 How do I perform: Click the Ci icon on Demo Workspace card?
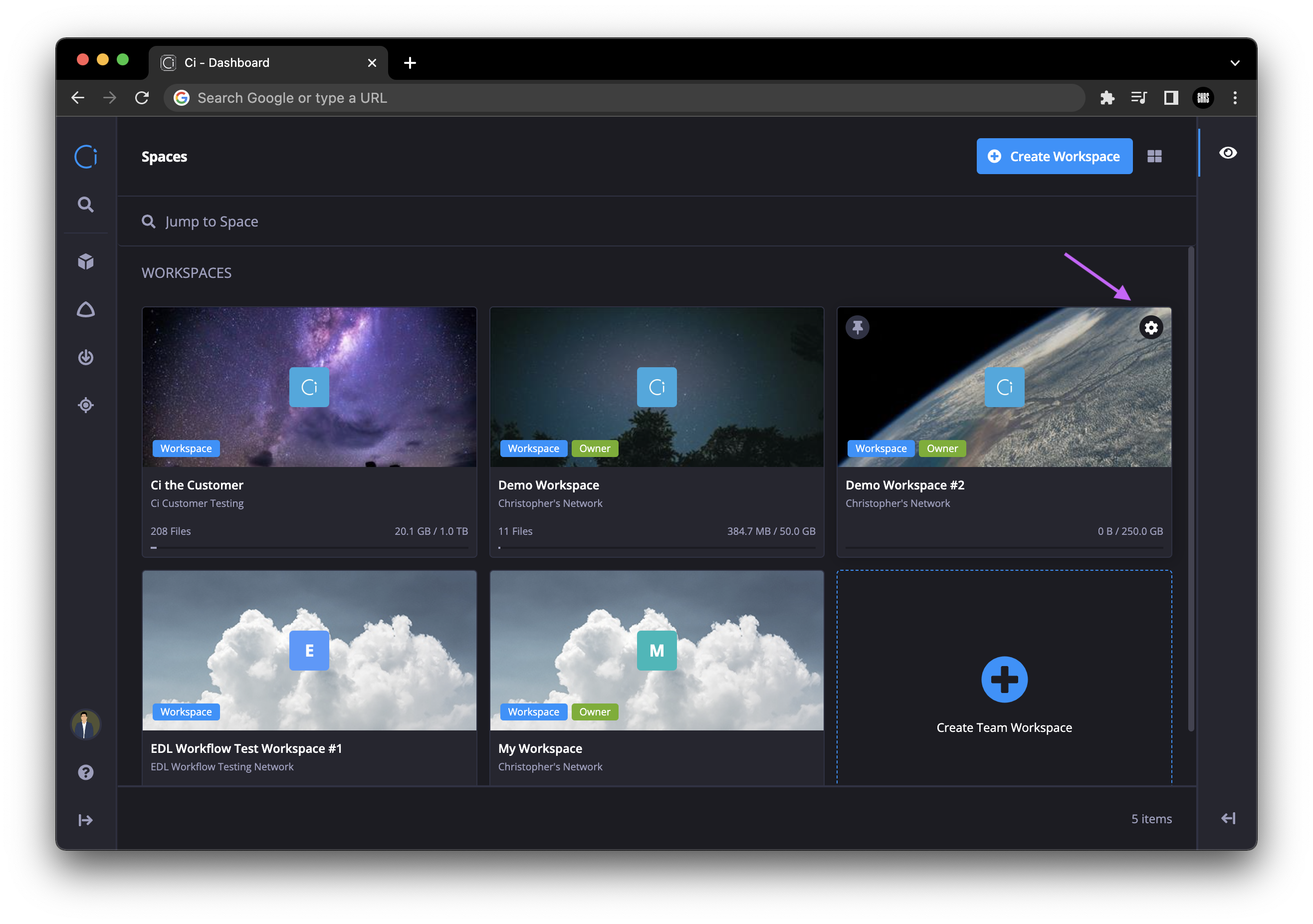click(x=656, y=387)
